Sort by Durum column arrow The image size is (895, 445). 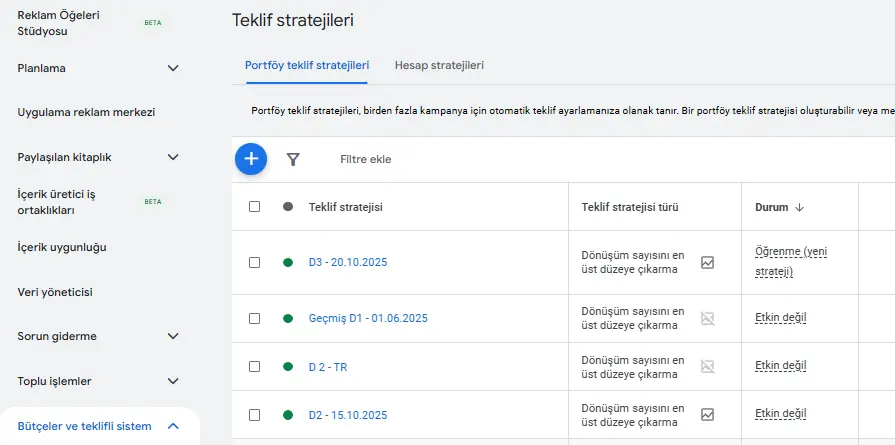click(799, 208)
